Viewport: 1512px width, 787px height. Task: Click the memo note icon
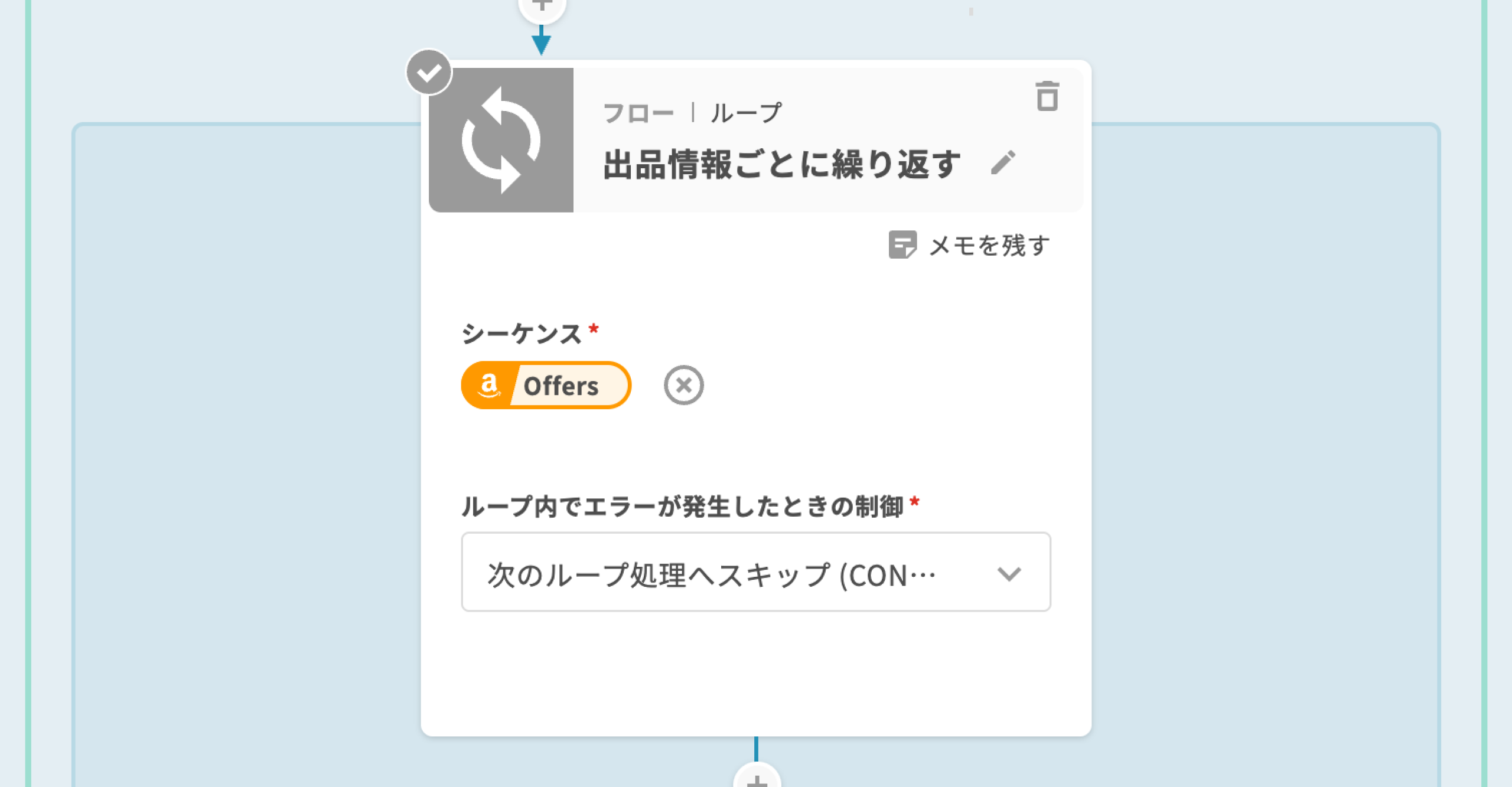coord(902,244)
